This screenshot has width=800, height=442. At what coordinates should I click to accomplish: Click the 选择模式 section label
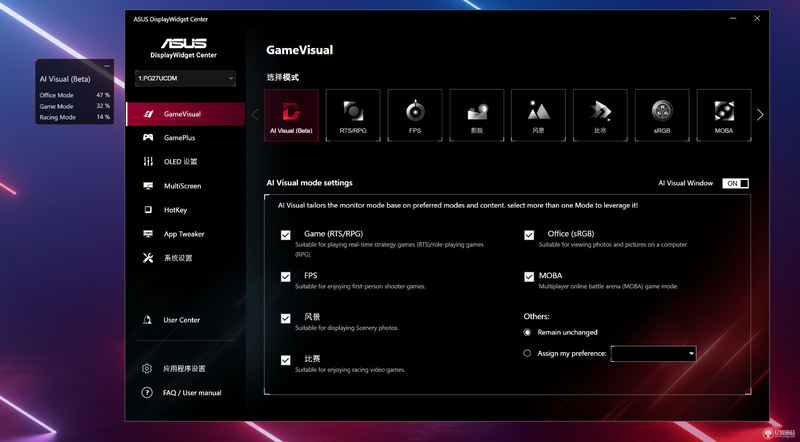point(283,77)
